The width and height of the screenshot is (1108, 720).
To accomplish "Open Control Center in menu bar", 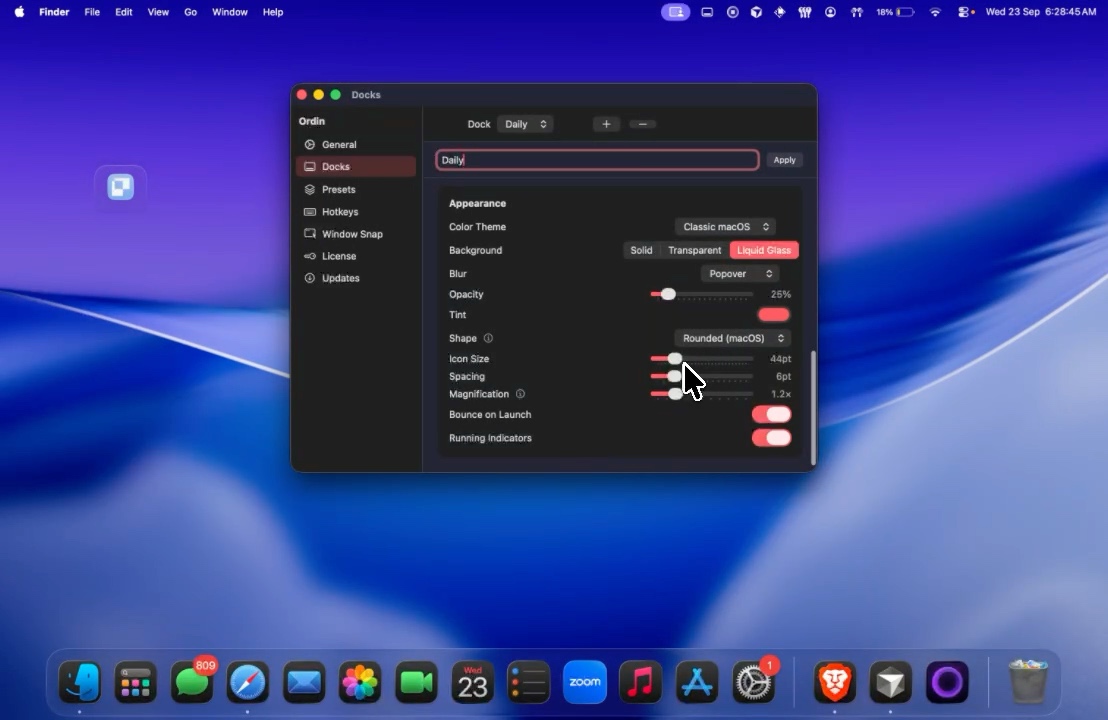I will click(965, 12).
